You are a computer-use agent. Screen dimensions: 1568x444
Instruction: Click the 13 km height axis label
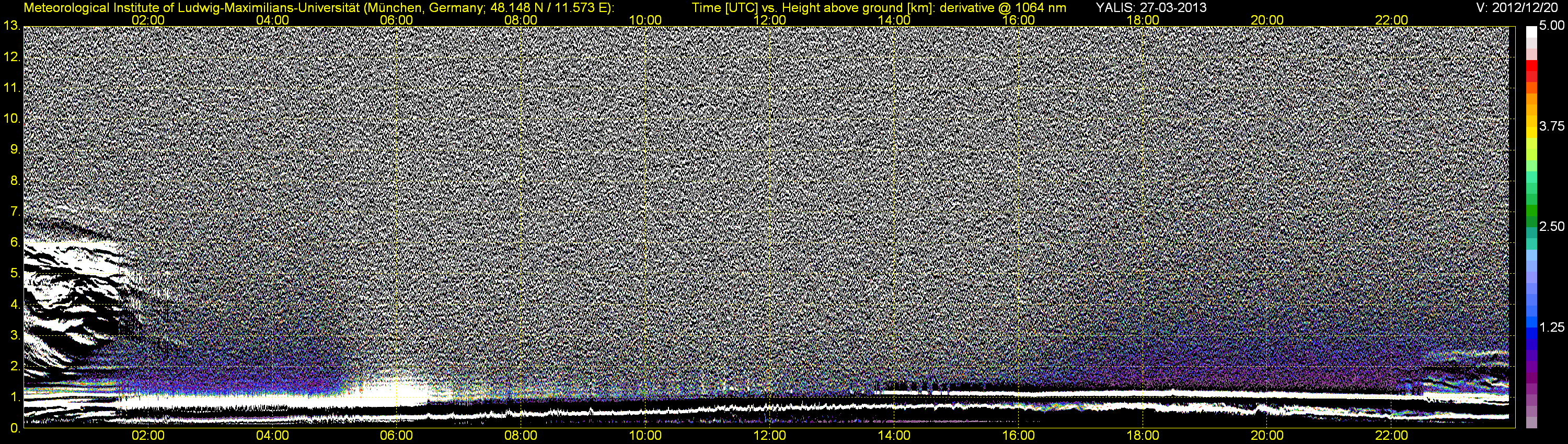click(x=12, y=26)
